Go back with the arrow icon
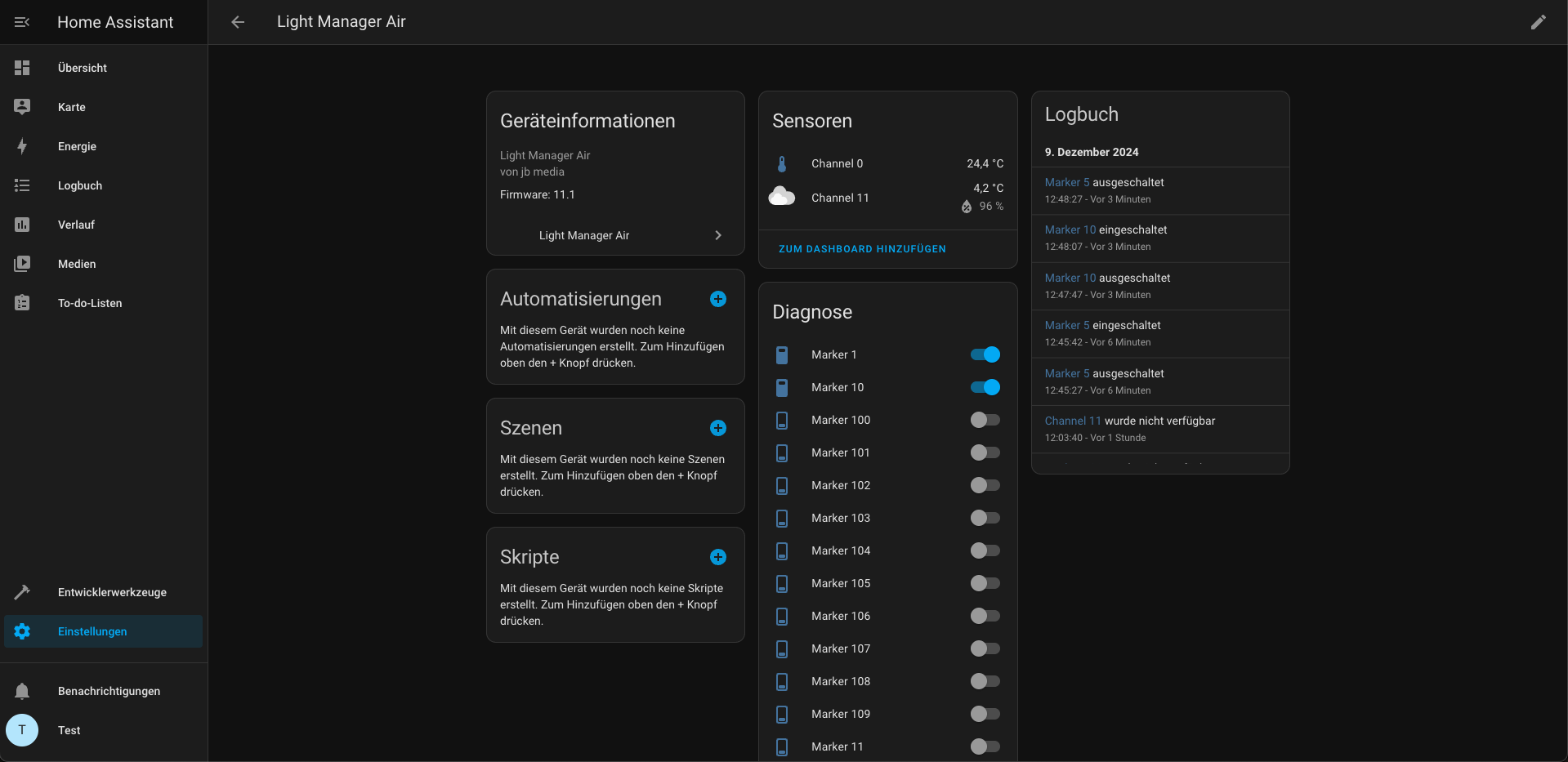The height and width of the screenshot is (762, 1568). click(238, 22)
